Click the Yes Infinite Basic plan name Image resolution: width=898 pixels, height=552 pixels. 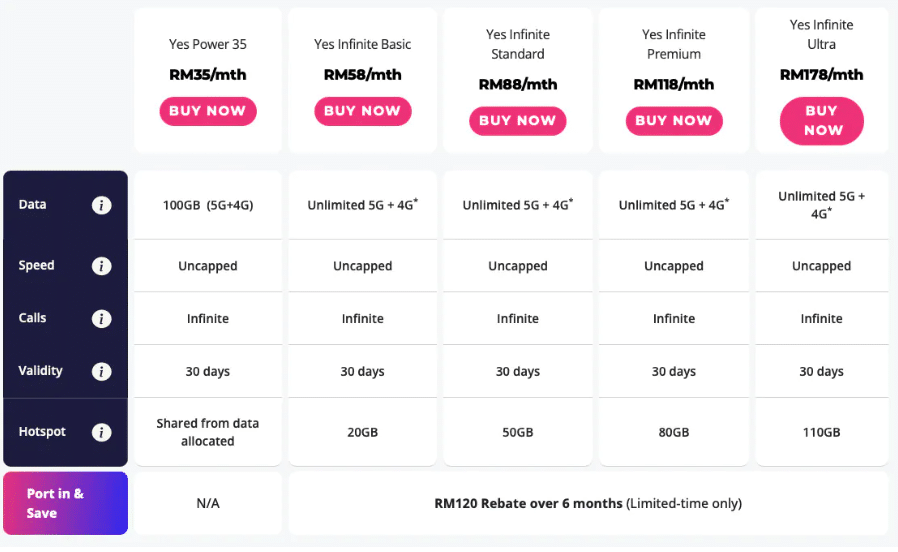pos(363,44)
